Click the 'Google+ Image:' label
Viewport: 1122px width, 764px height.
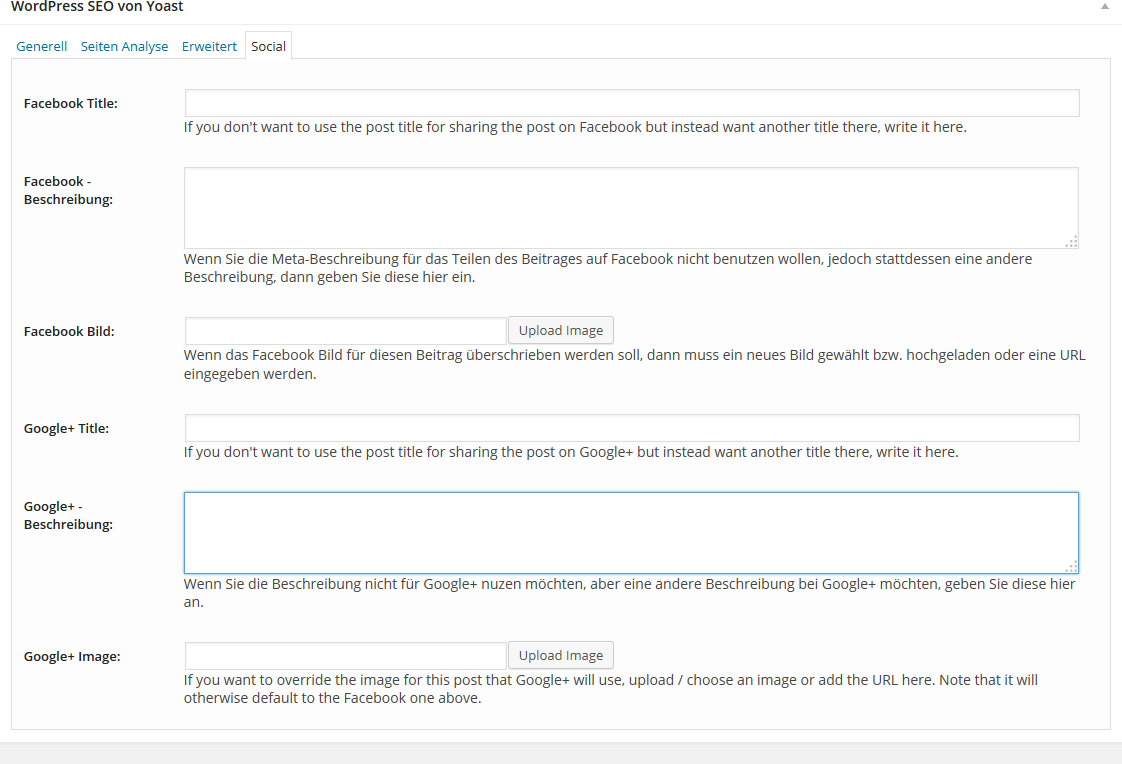pyautogui.click(x=72, y=657)
